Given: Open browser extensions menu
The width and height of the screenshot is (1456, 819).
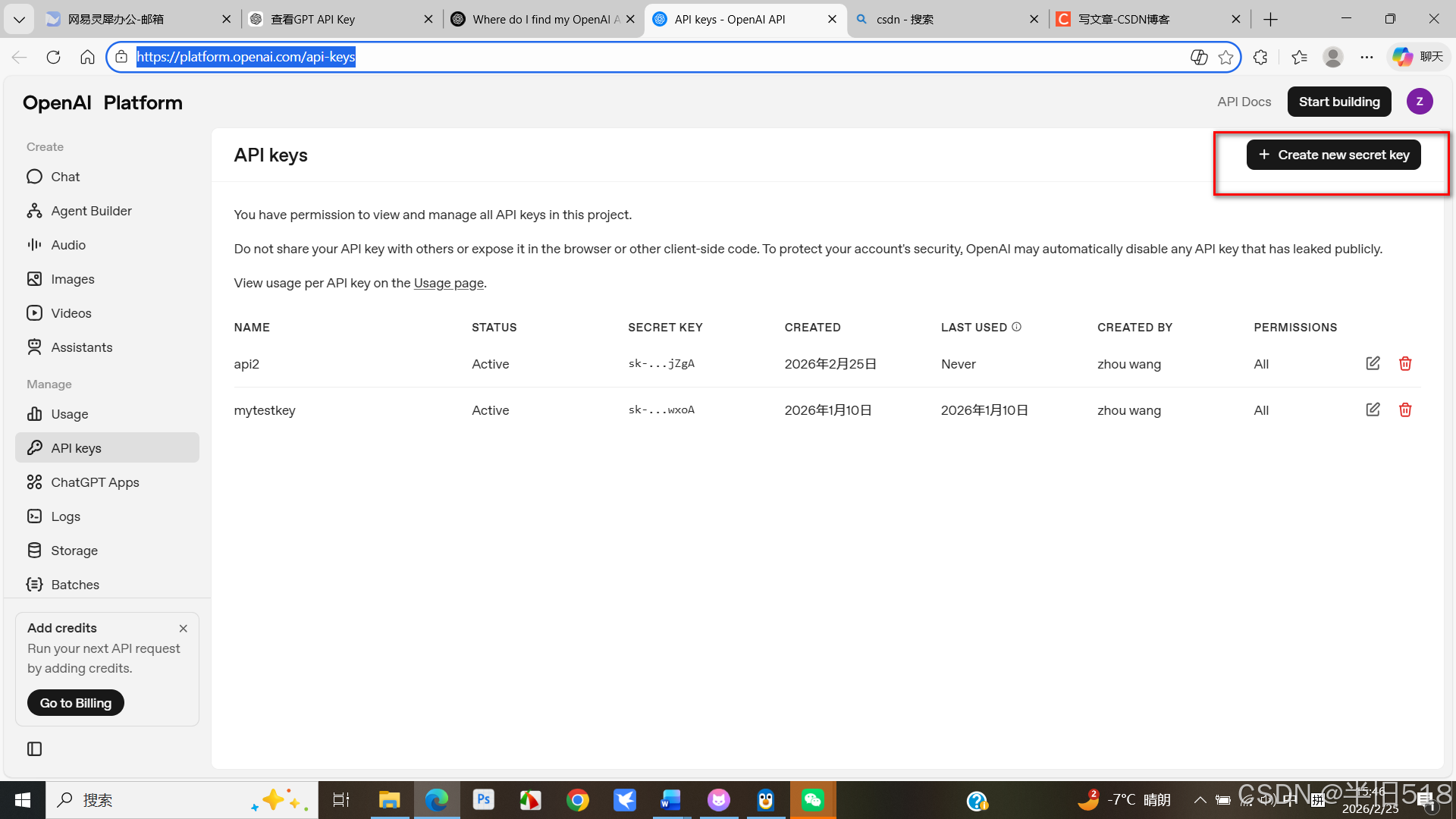Looking at the screenshot, I should click(1260, 57).
